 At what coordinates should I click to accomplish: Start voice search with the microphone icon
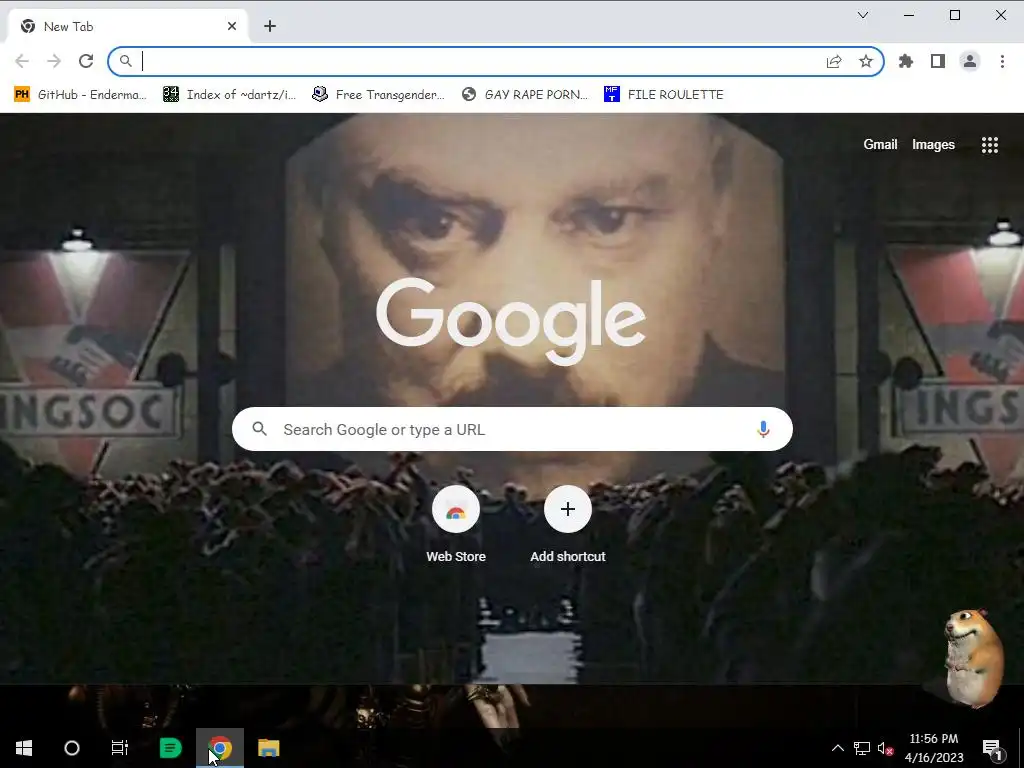763,429
